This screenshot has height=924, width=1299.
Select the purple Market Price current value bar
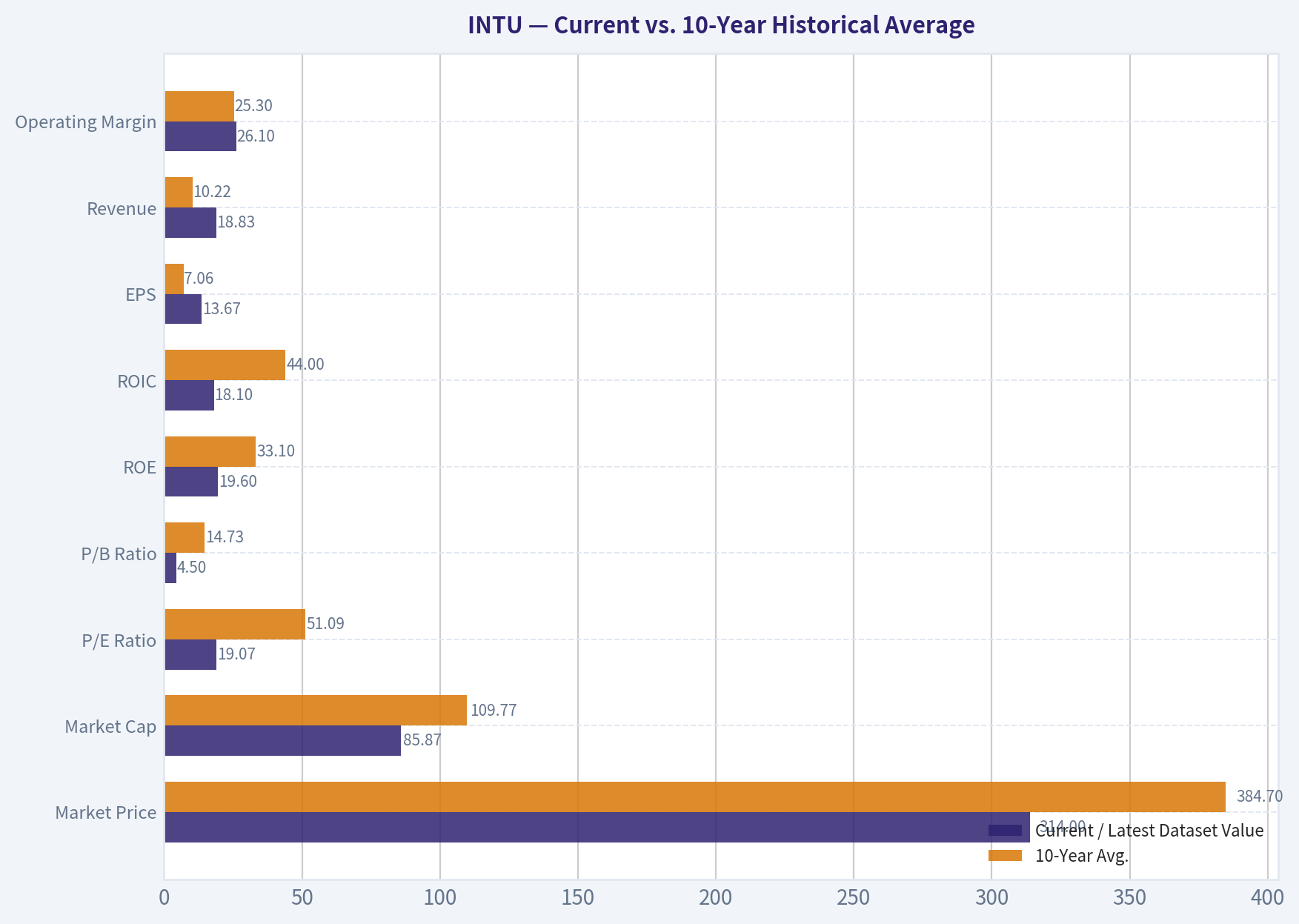[x=597, y=827]
